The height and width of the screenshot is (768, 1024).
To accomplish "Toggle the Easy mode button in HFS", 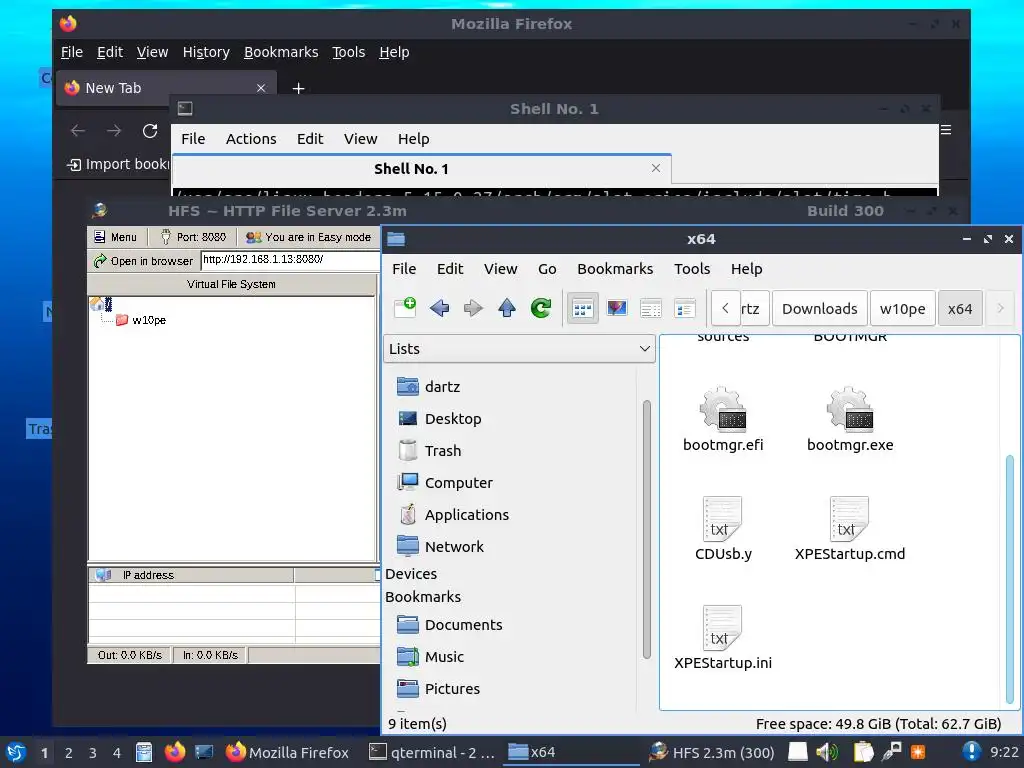I will click(308, 237).
